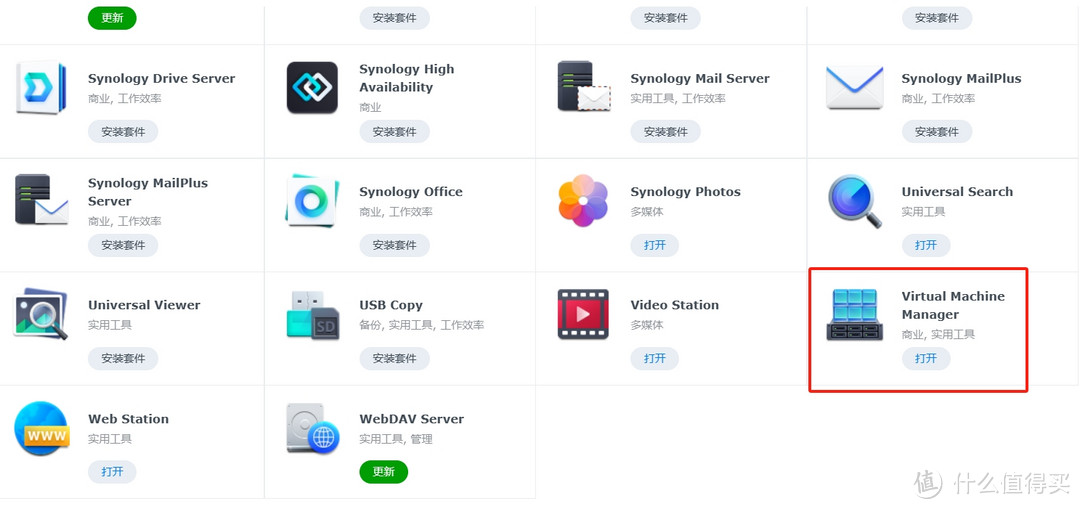Click the WebDAV Server title
Viewport: 1080px width, 509px height.
coord(412,419)
